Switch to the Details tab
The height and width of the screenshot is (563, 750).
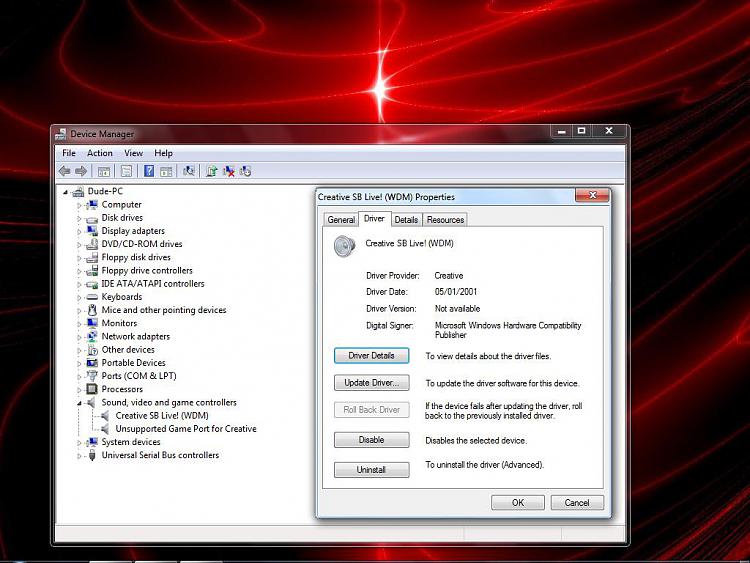point(406,220)
